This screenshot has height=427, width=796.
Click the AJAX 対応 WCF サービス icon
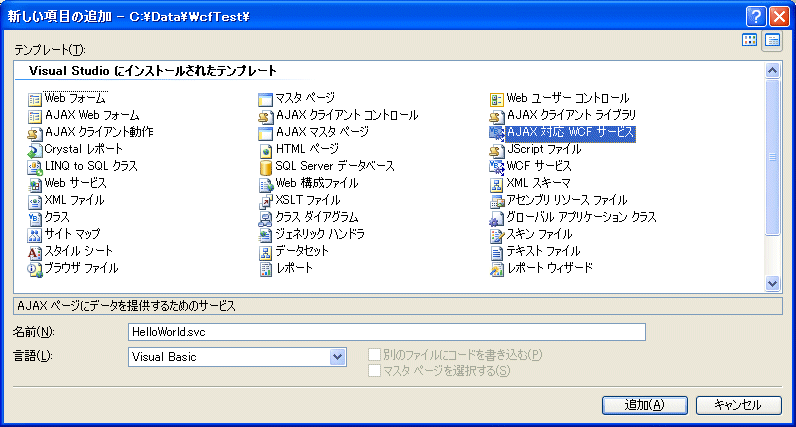pyautogui.click(x=496, y=134)
